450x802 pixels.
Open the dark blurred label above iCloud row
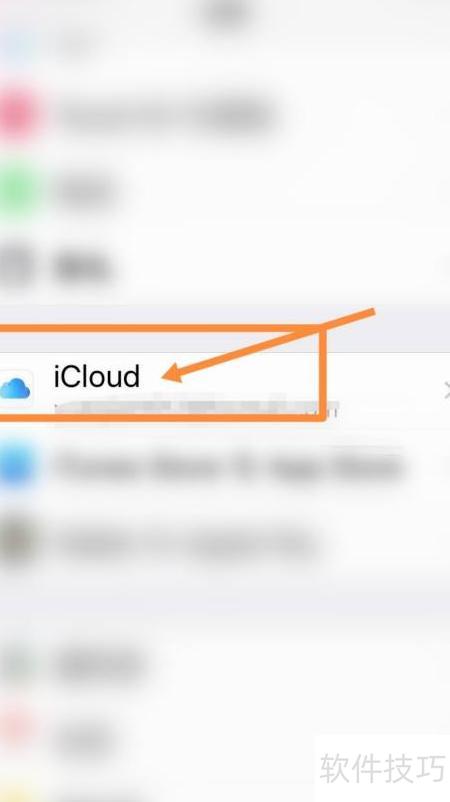(x=84, y=268)
